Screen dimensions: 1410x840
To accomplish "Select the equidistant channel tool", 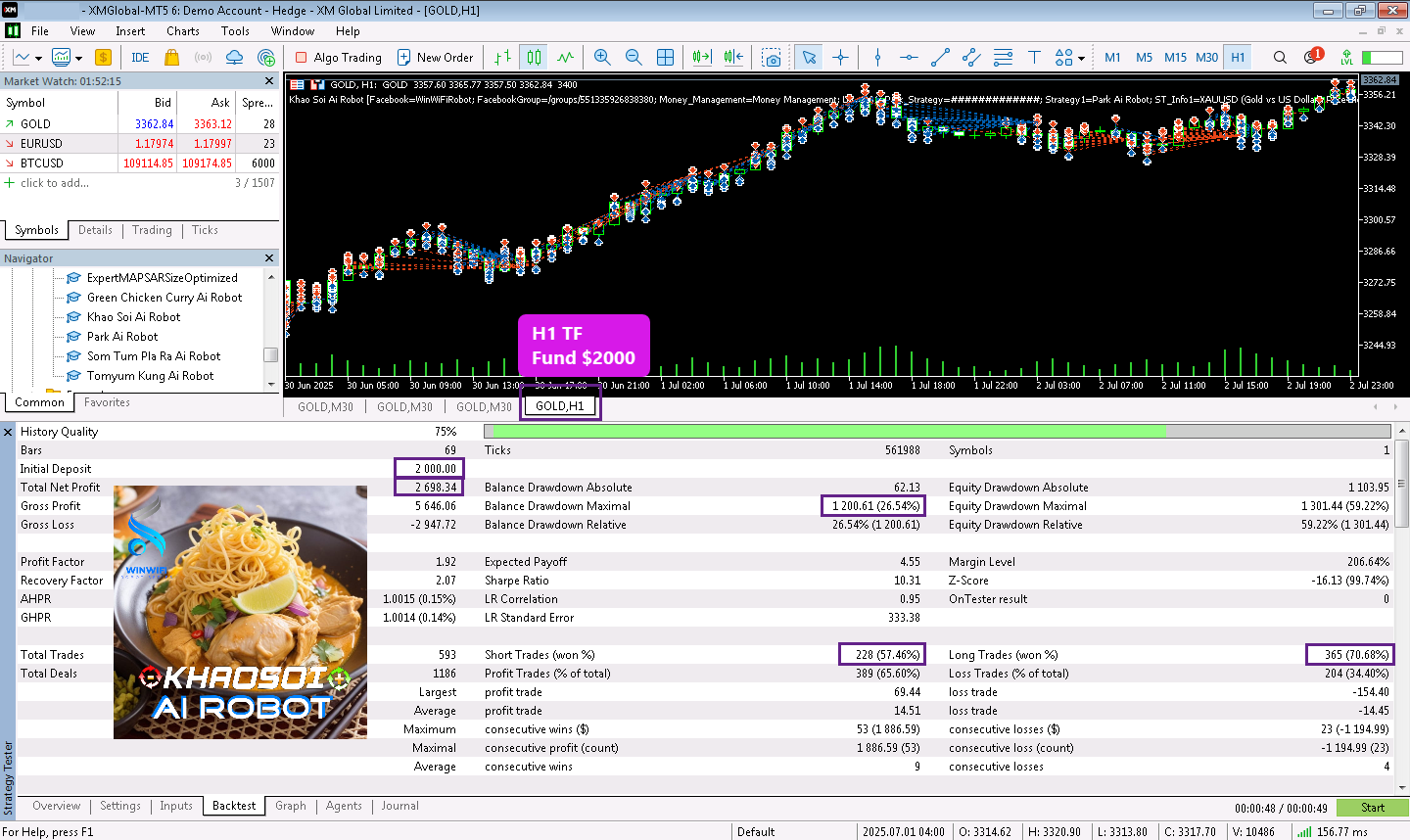I will [971, 58].
